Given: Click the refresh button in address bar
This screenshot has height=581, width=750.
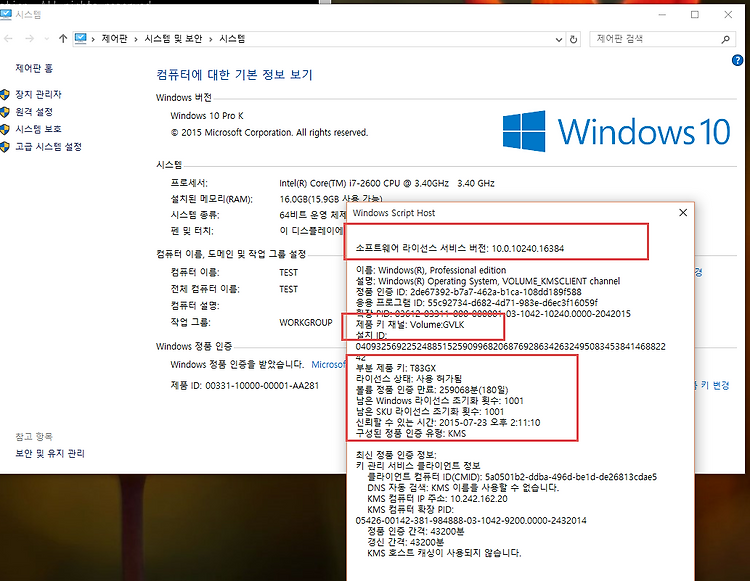Looking at the screenshot, I should tap(573, 39).
